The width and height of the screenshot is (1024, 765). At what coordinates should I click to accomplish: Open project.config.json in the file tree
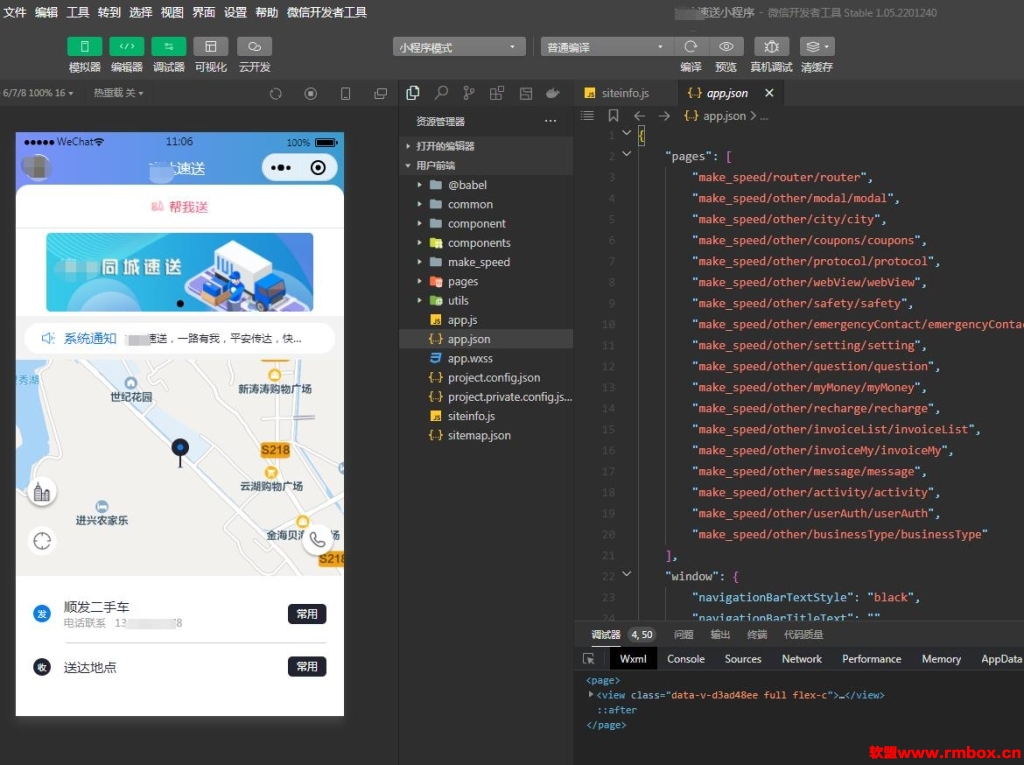487,377
